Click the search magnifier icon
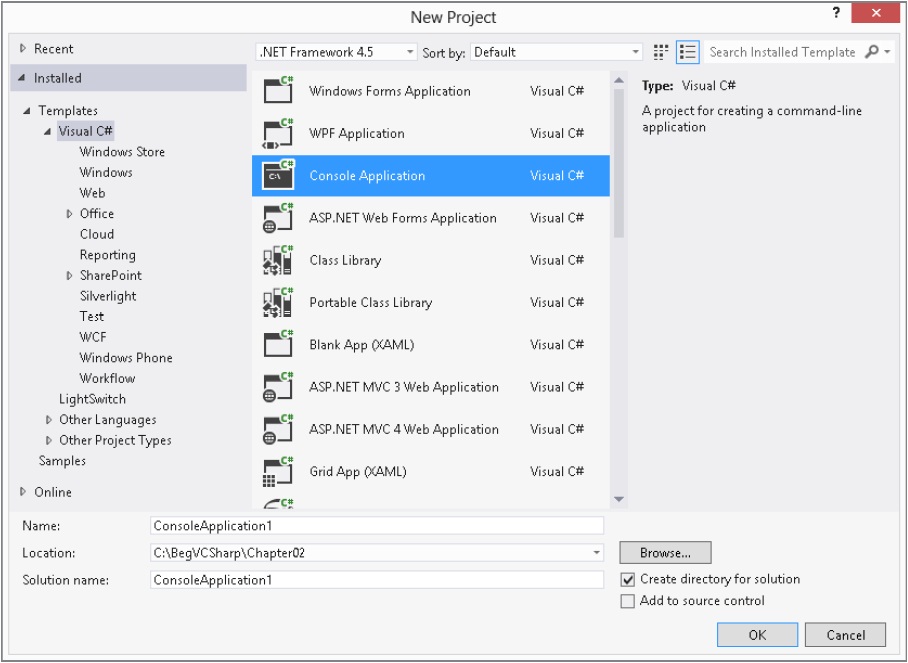Image resolution: width=908 pixels, height=663 pixels. pos(872,52)
